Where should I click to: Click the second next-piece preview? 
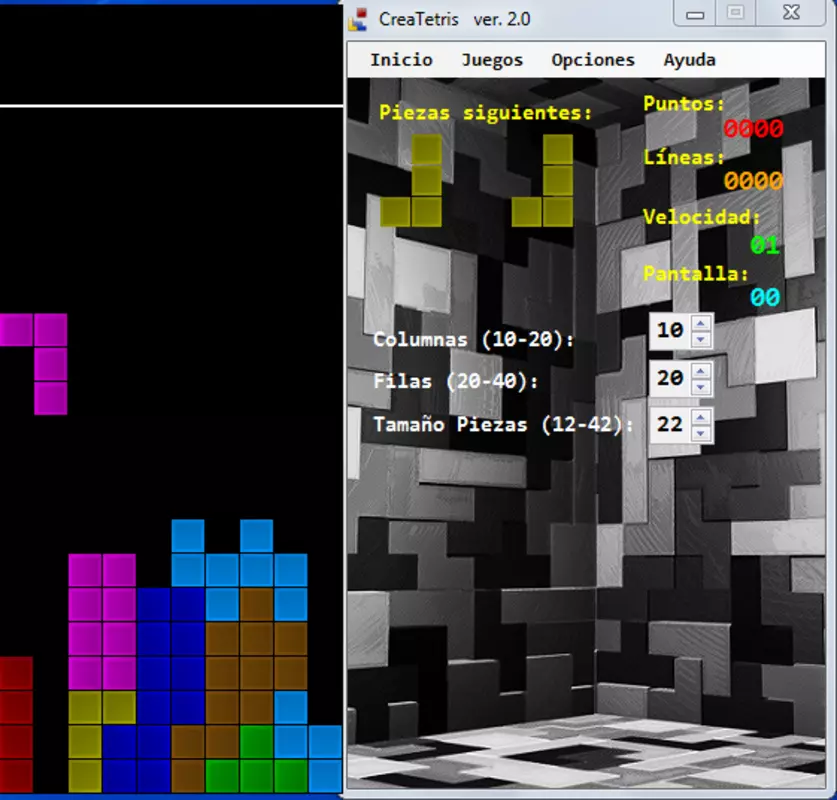pos(542,180)
